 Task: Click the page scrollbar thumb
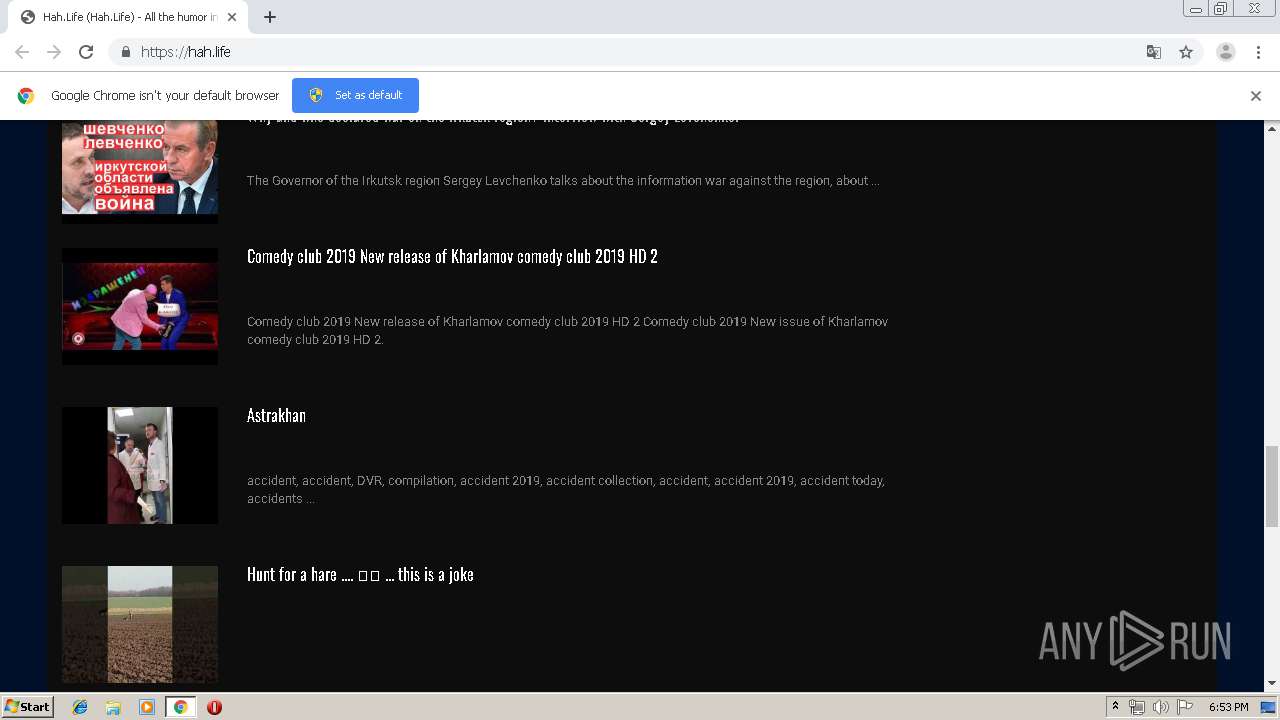pyautogui.click(x=1272, y=485)
